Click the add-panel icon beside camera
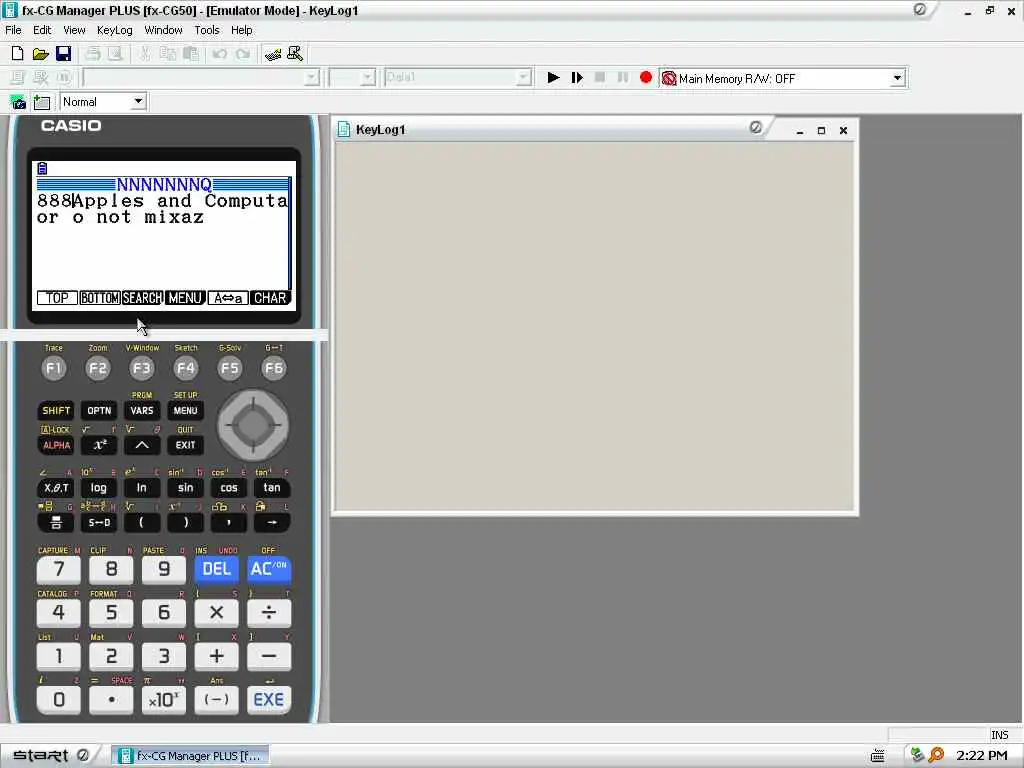 [x=42, y=102]
